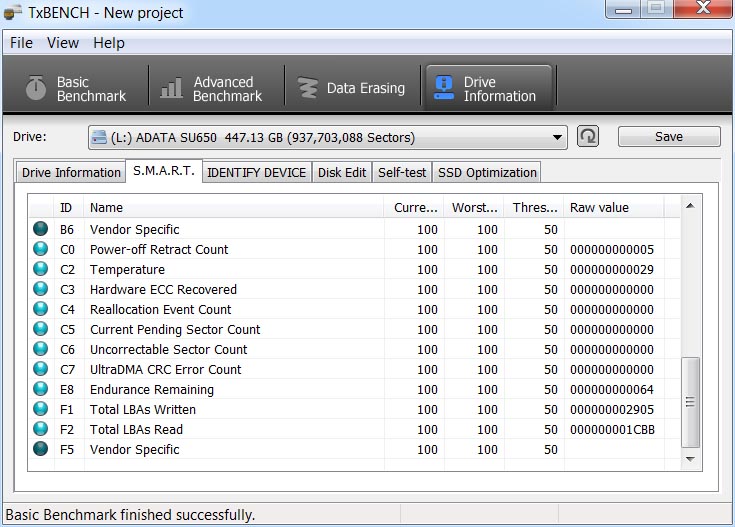The image size is (735, 527).
Task: Open the File menu
Action: (22, 43)
